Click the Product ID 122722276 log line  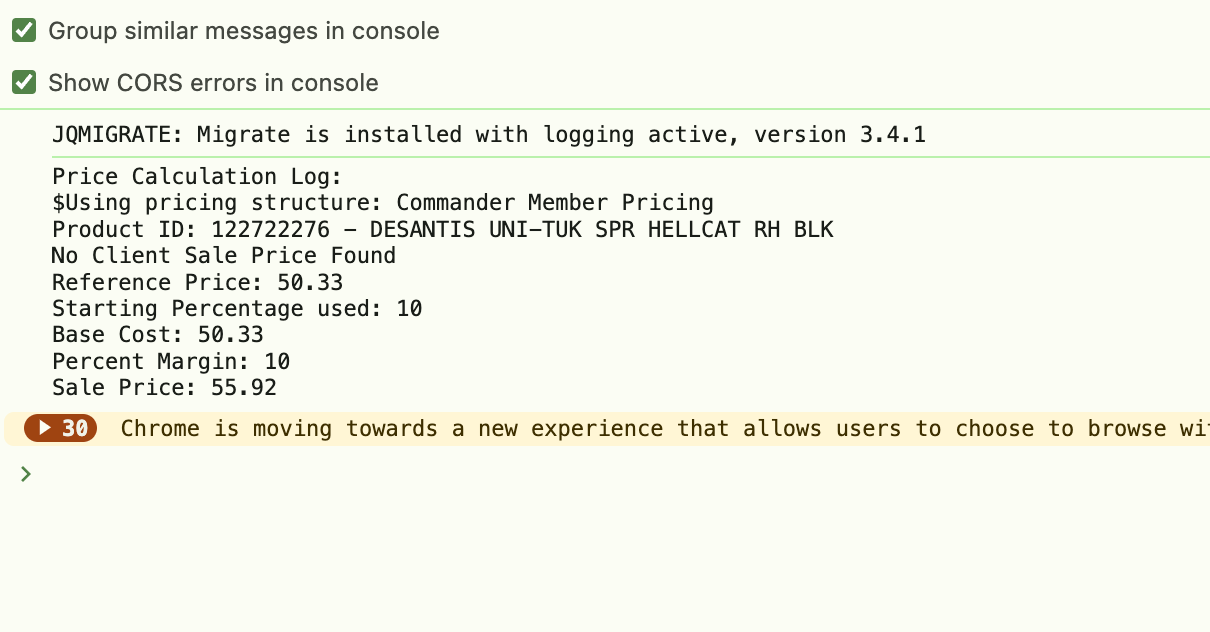coord(443,230)
